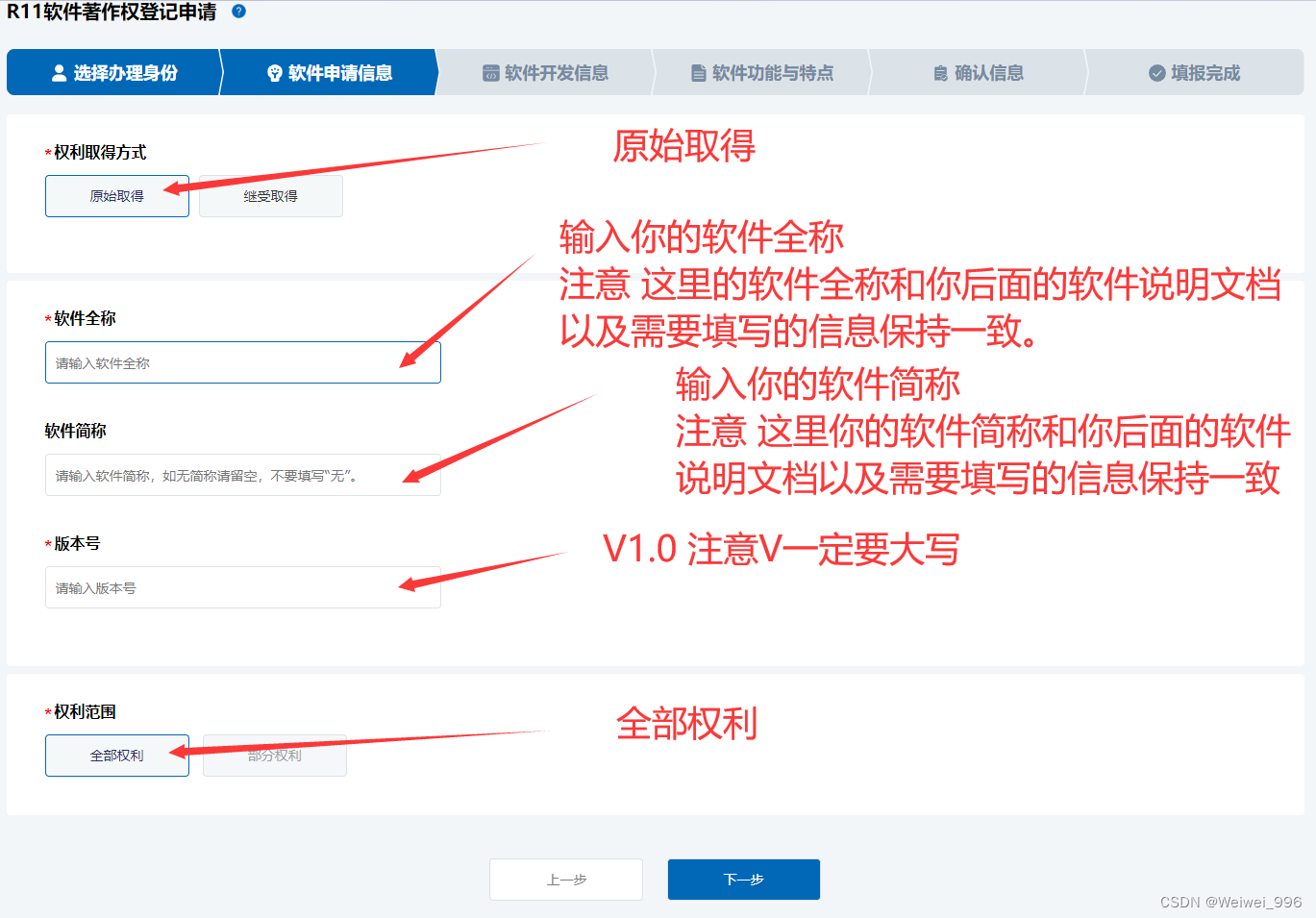Choose the 部分权利 option
This screenshot has height=918, width=1316.
click(x=275, y=756)
